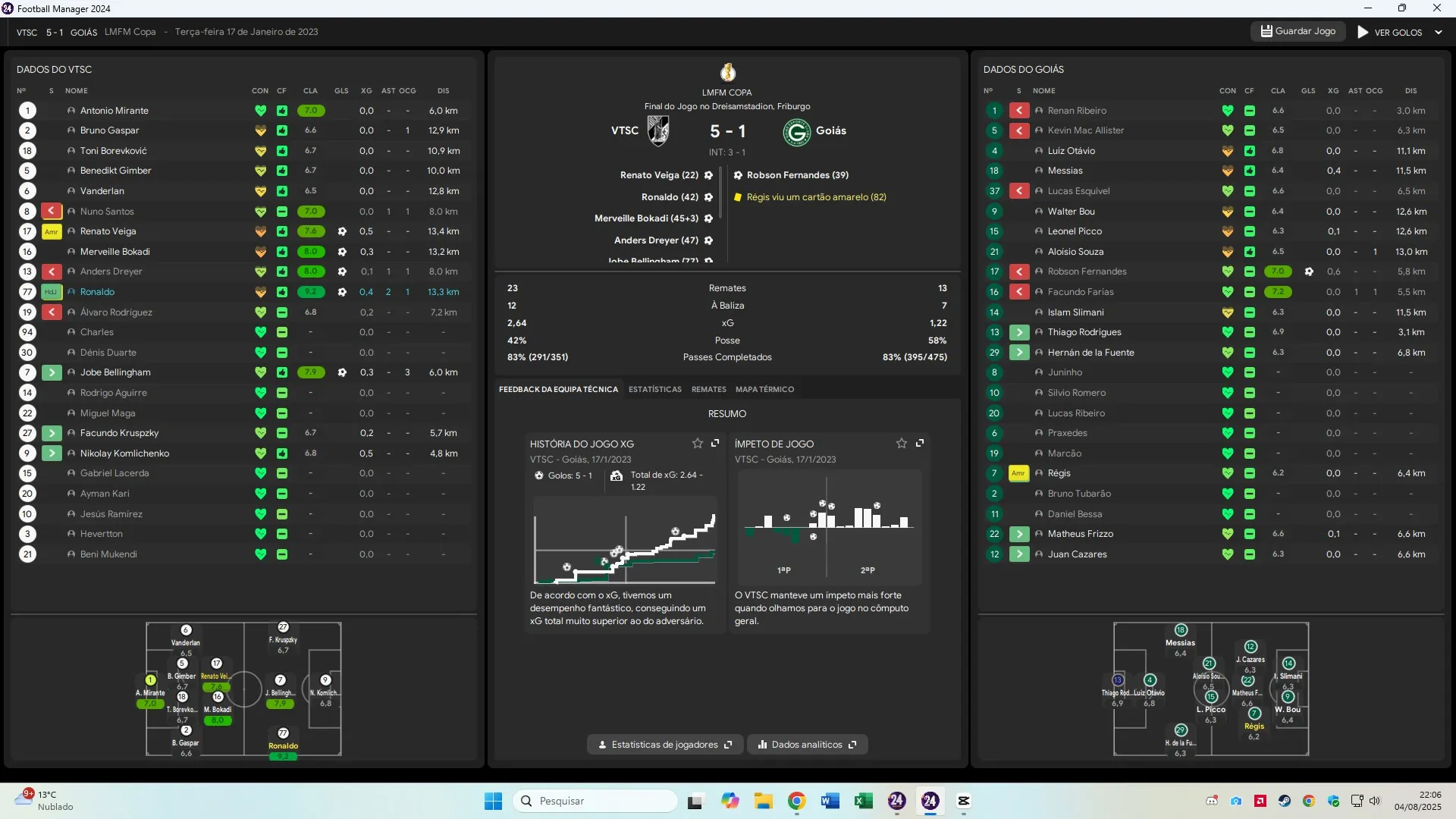
Task: Click the goal ball icon in Merveille Bokadi's row
Action: [342, 252]
